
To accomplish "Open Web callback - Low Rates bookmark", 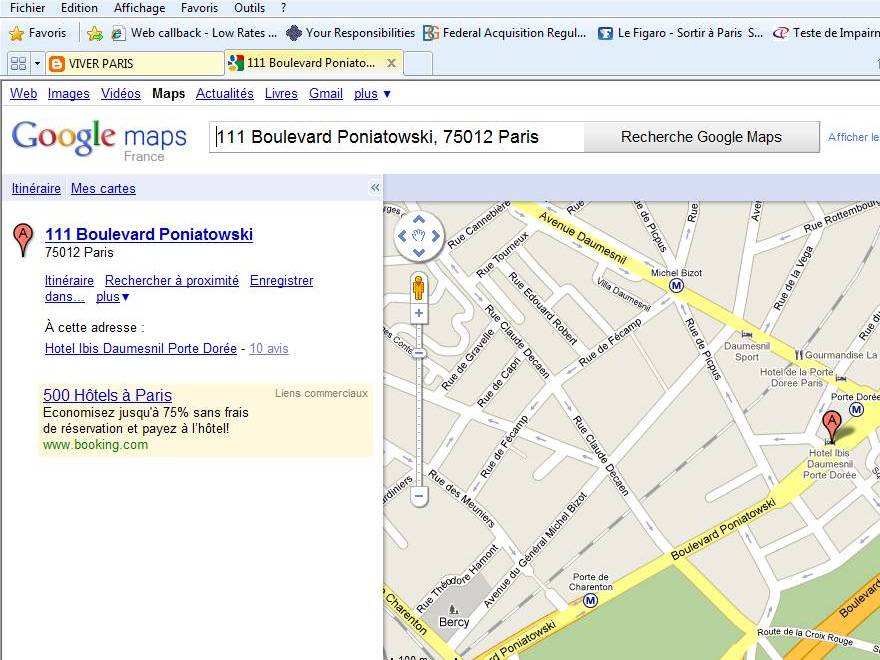I will coord(195,33).
